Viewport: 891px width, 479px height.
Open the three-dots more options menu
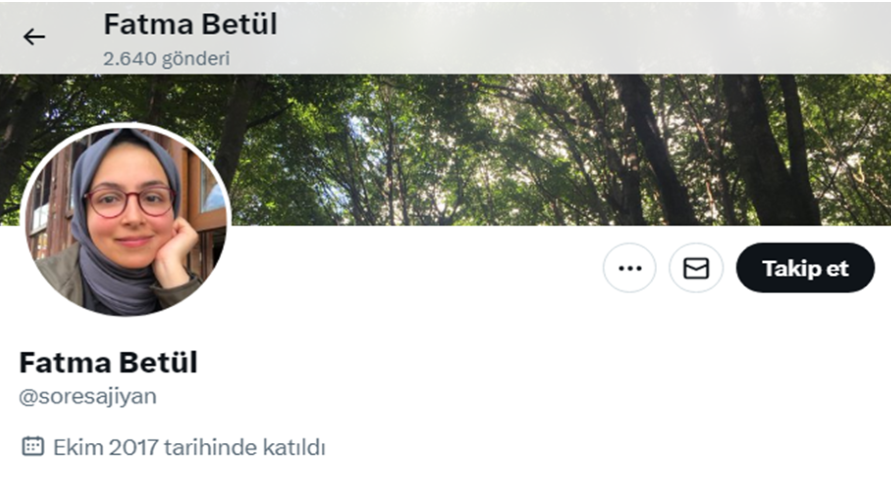coord(630,268)
